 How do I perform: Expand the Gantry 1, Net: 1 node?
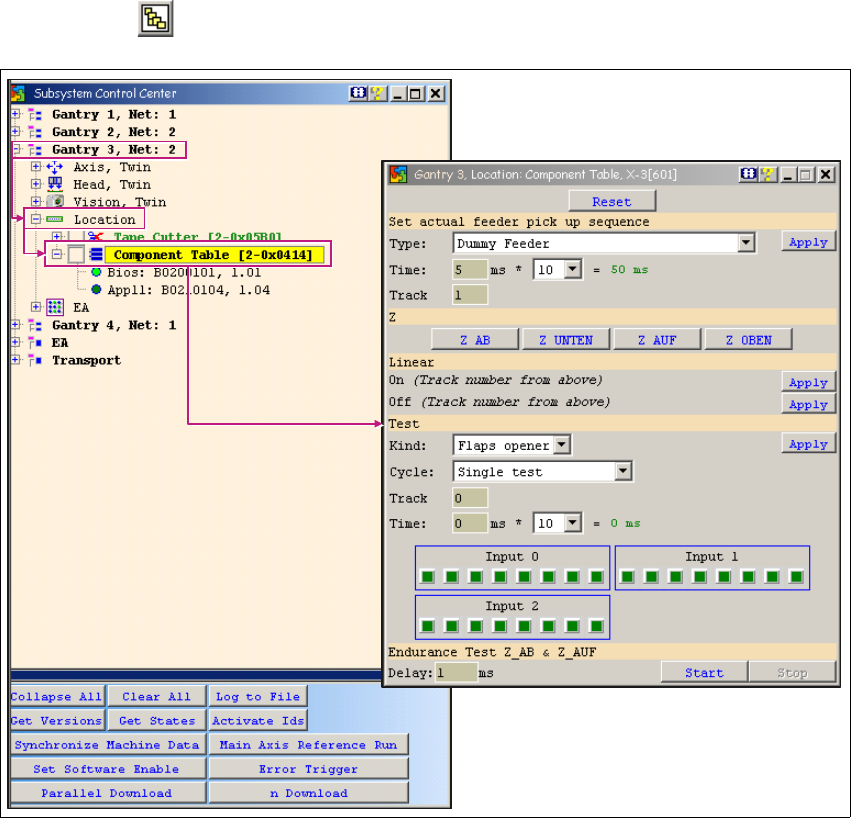coord(16,114)
